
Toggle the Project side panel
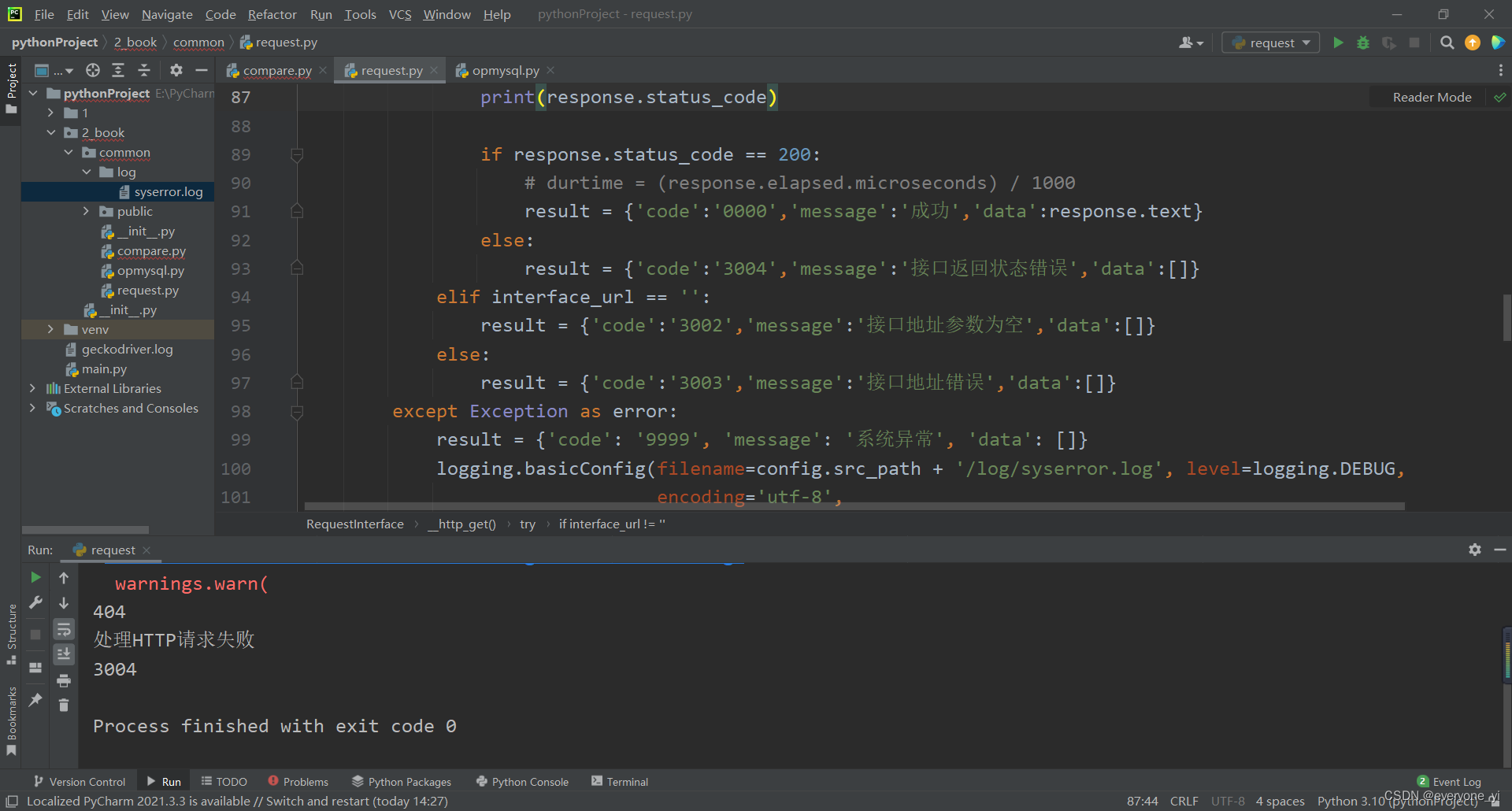coord(11,87)
